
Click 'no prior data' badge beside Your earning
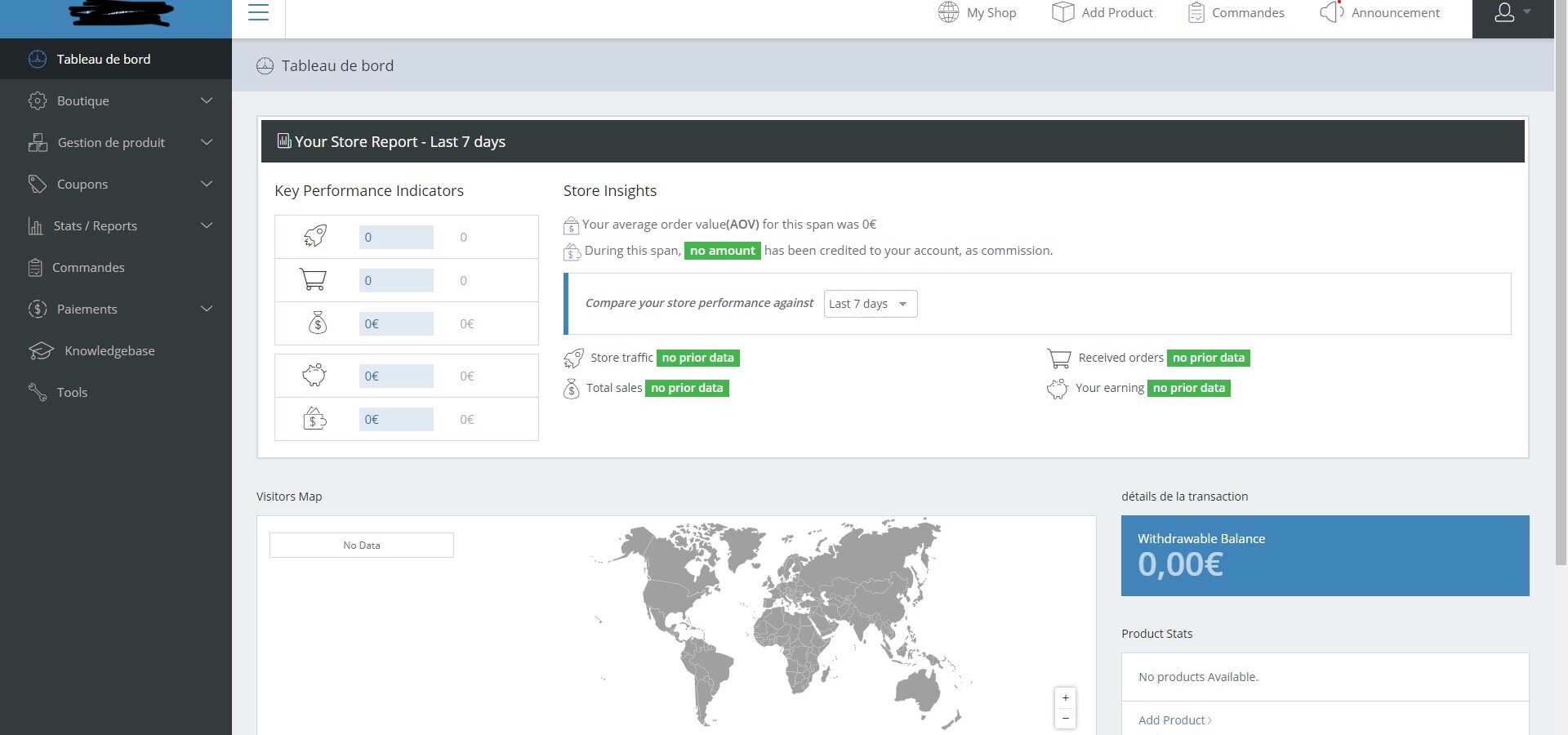pos(1189,388)
